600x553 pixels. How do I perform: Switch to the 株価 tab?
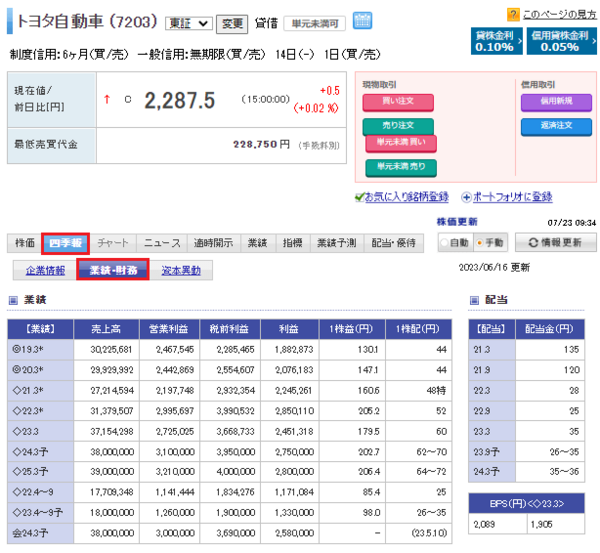click(x=25, y=243)
